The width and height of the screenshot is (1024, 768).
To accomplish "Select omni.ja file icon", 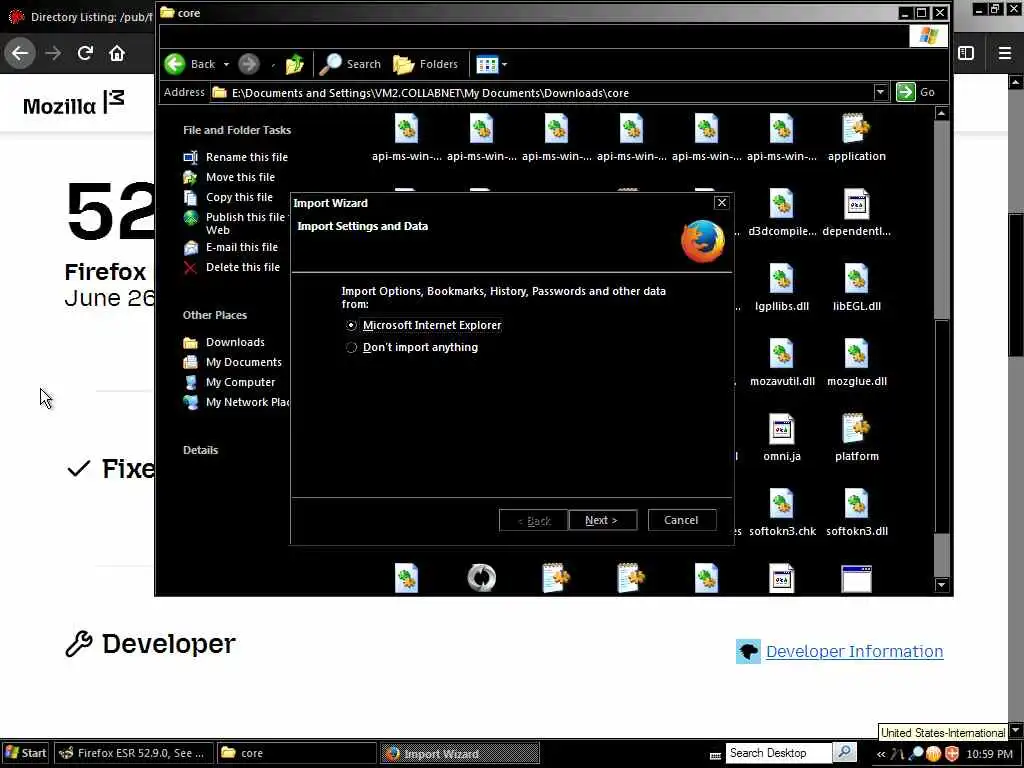I will (782, 430).
